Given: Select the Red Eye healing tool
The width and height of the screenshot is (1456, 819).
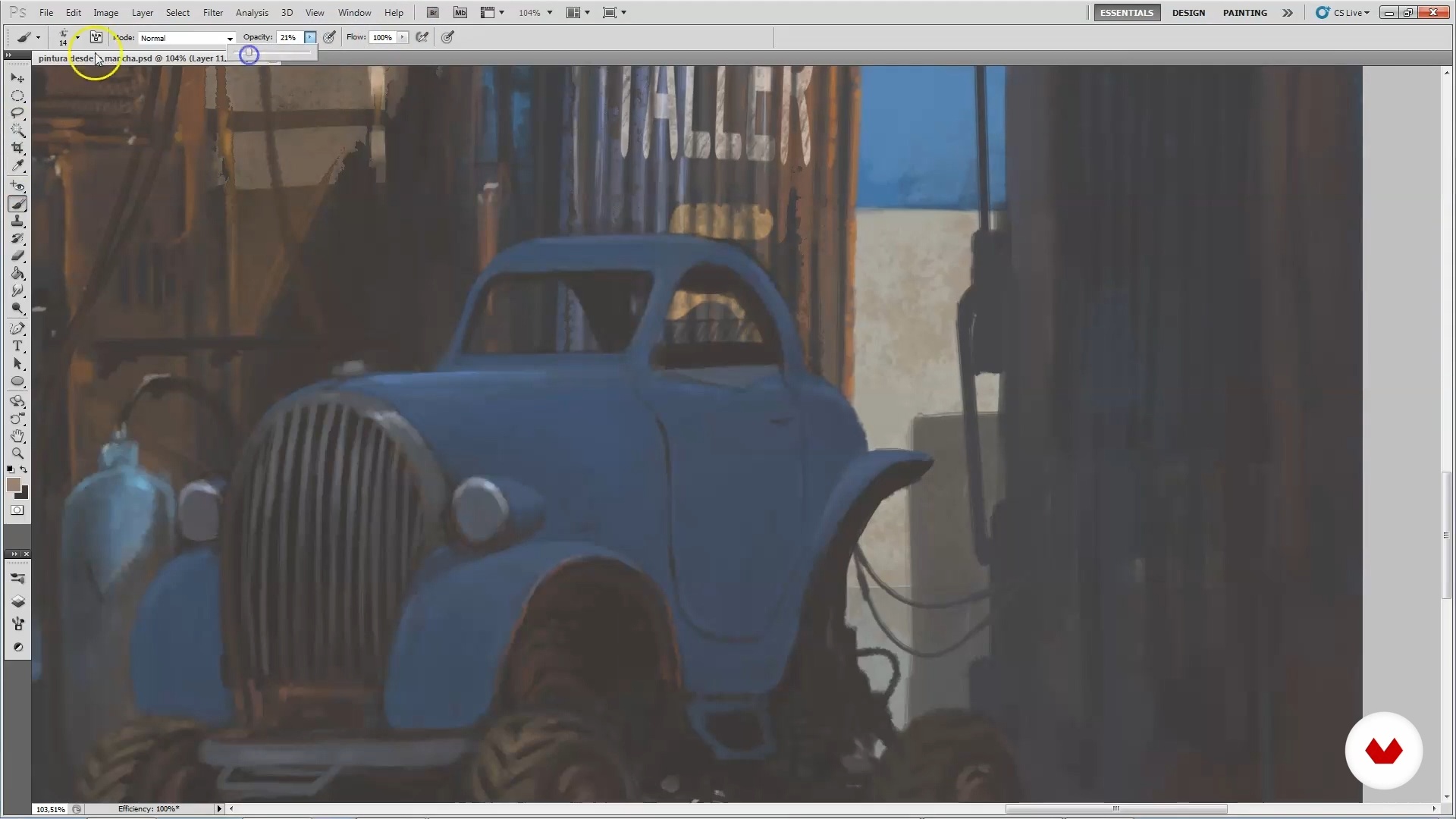Looking at the screenshot, I should [x=17, y=186].
